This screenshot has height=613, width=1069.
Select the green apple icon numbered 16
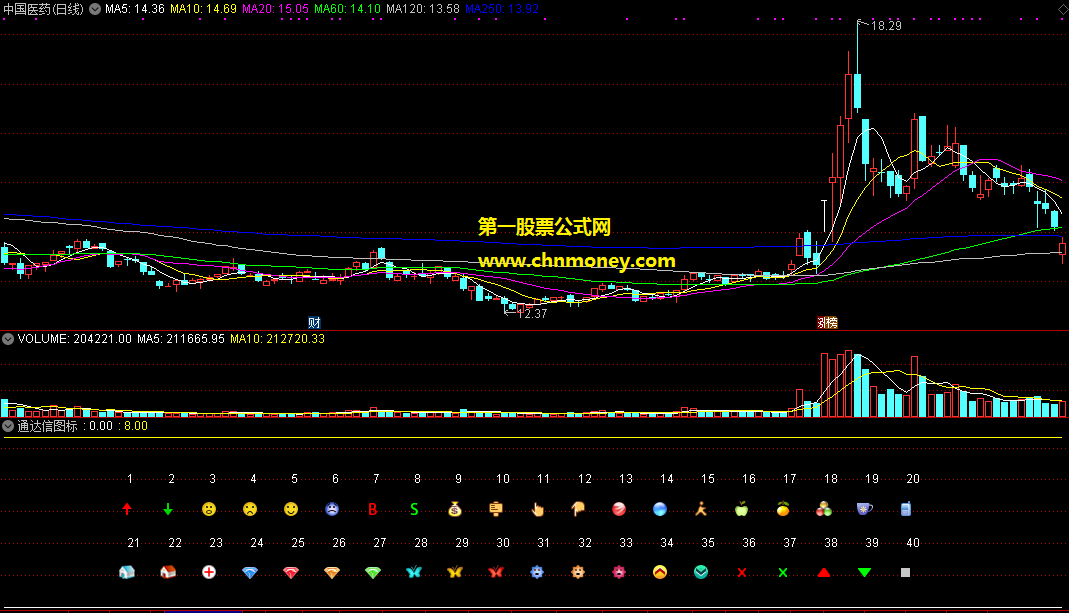(x=742, y=509)
